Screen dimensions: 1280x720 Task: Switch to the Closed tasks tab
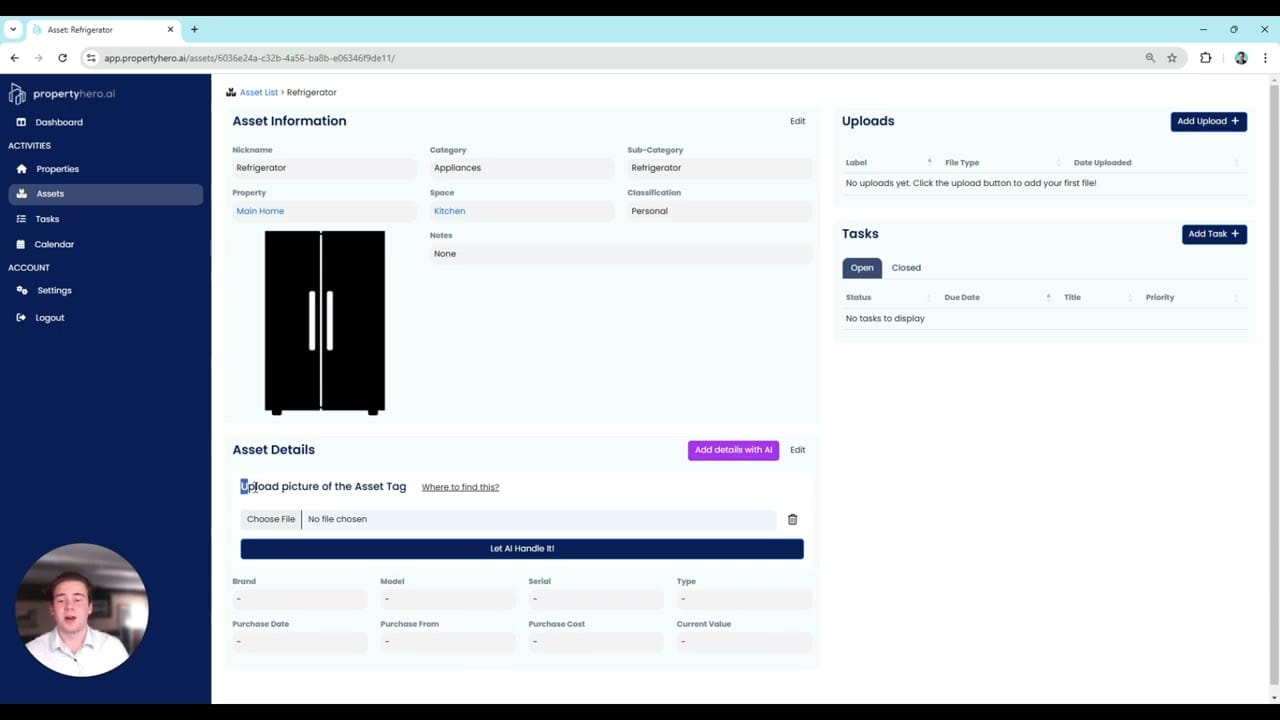click(906, 268)
